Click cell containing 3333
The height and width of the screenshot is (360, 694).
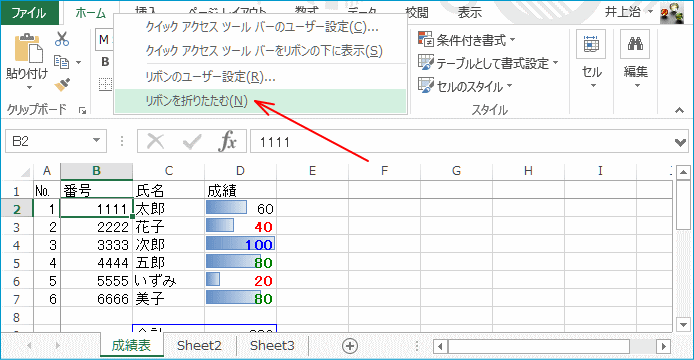pos(96,245)
